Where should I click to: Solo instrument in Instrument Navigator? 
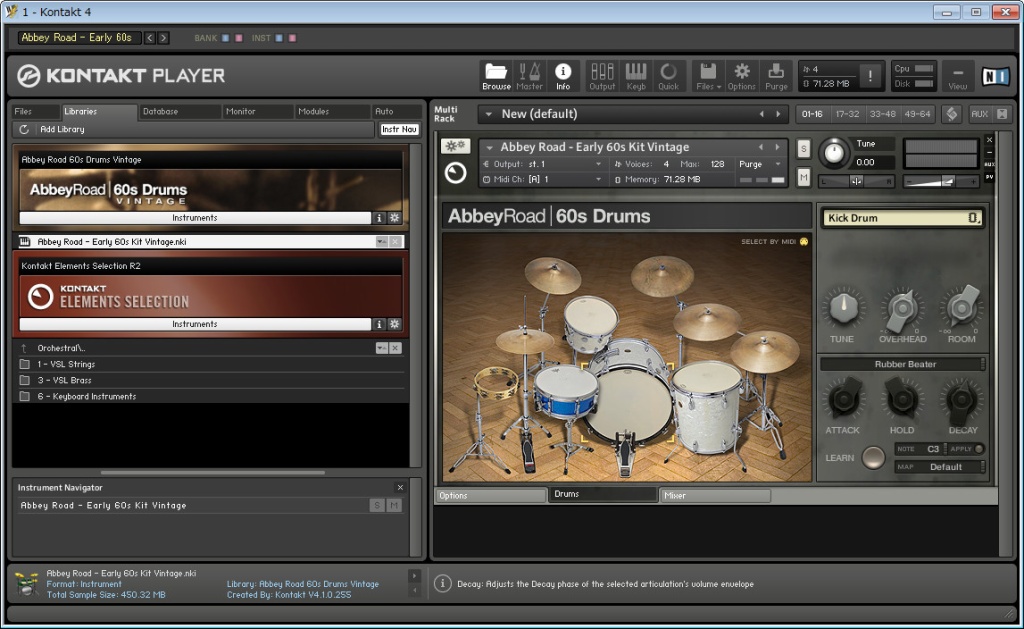(377, 505)
